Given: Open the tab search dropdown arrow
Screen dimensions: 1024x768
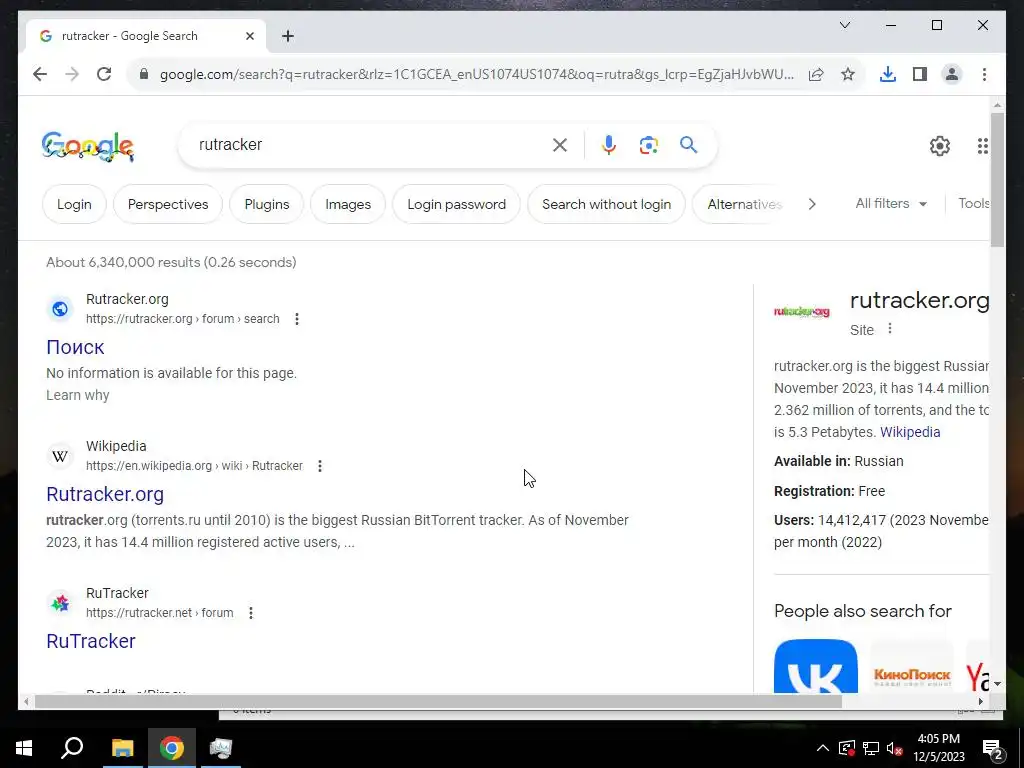Looking at the screenshot, I should 844,25.
